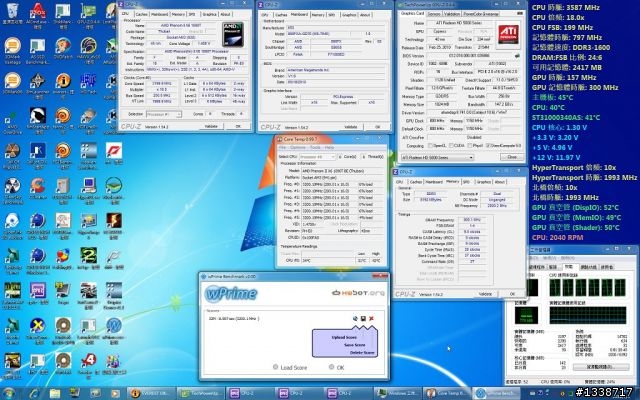Open the Caches tab in the first CPU-Z window
640x400 pixels.
(142, 14)
